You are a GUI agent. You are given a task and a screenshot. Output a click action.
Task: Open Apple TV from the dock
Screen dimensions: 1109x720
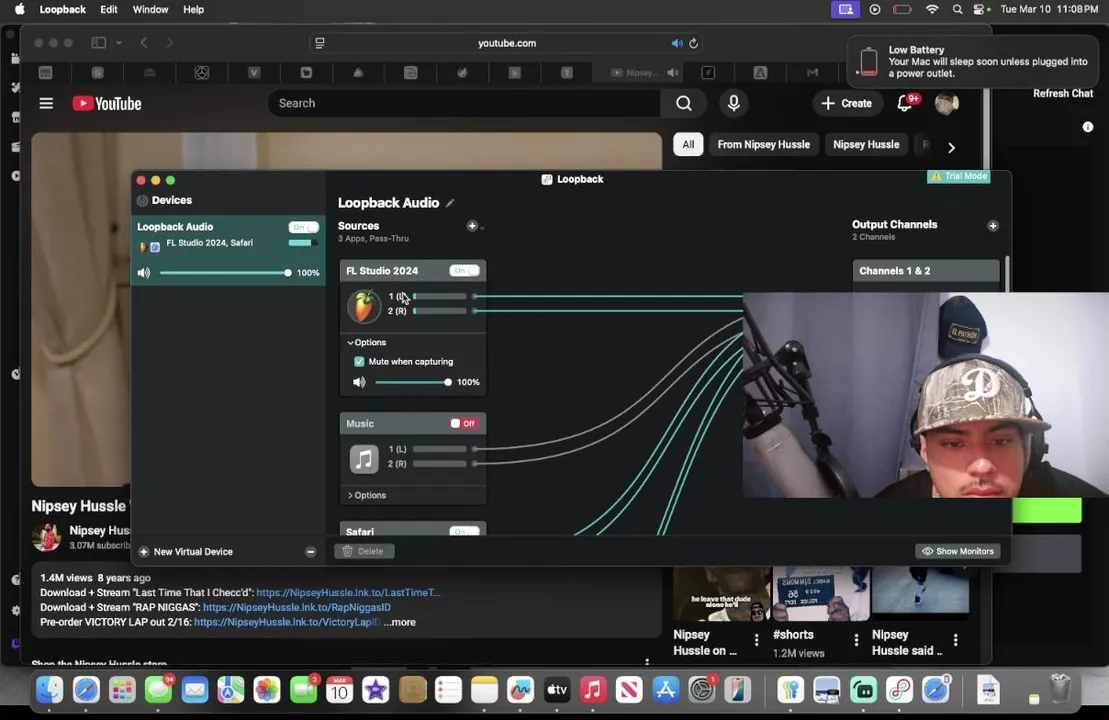pyautogui.click(x=557, y=689)
